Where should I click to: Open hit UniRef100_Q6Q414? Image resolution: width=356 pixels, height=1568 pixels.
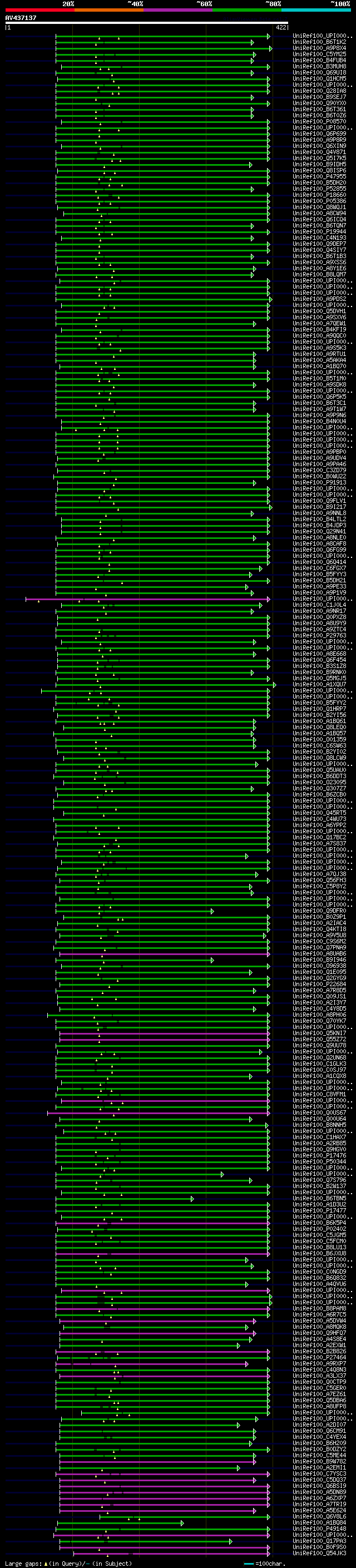click(x=319, y=562)
